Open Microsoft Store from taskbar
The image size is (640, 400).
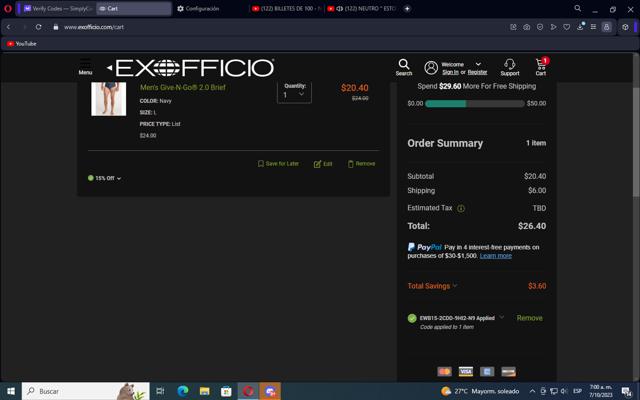[226, 391]
